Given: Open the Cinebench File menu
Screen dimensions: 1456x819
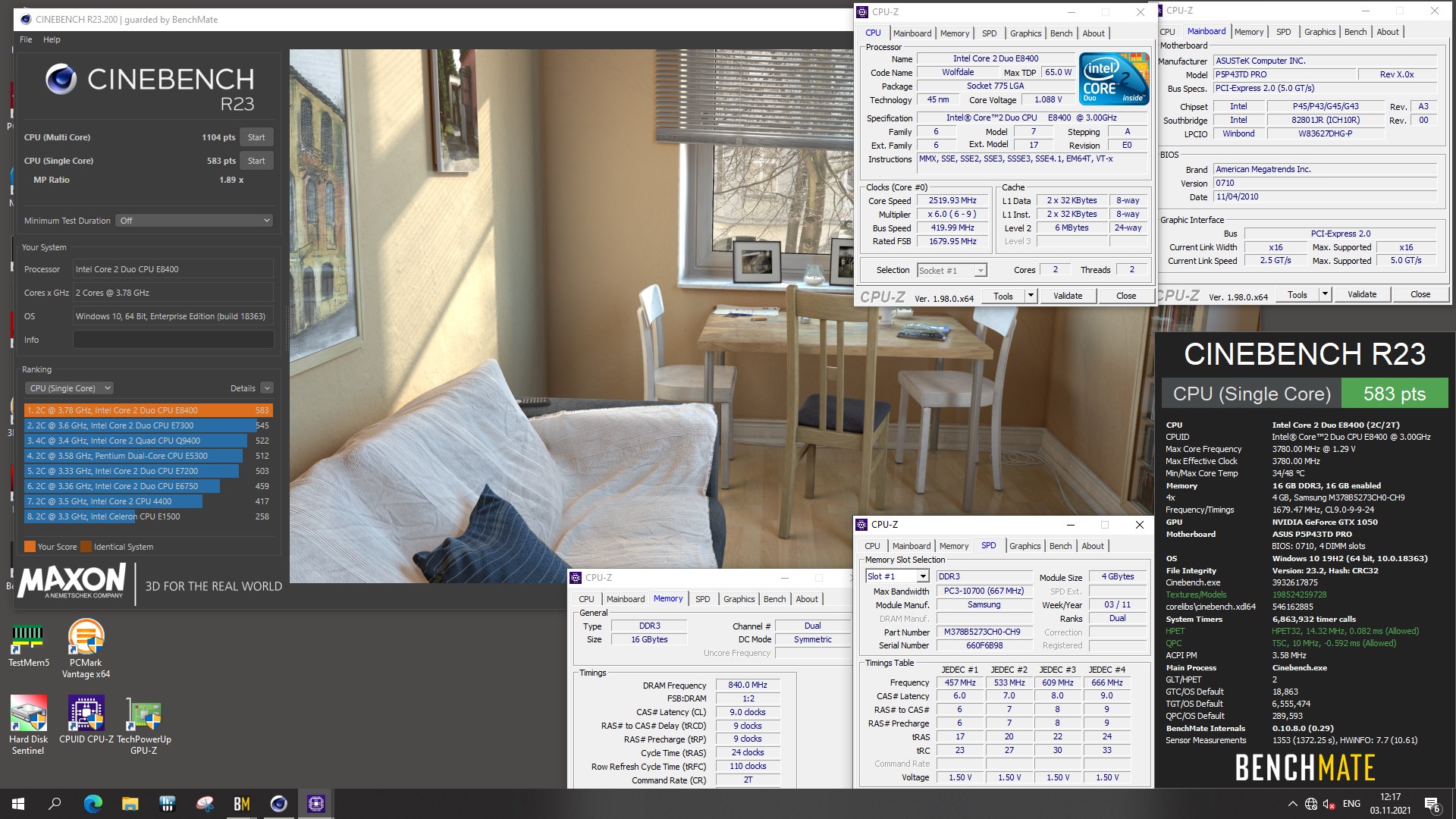Looking at the screenshot, I should coord(26,39).
